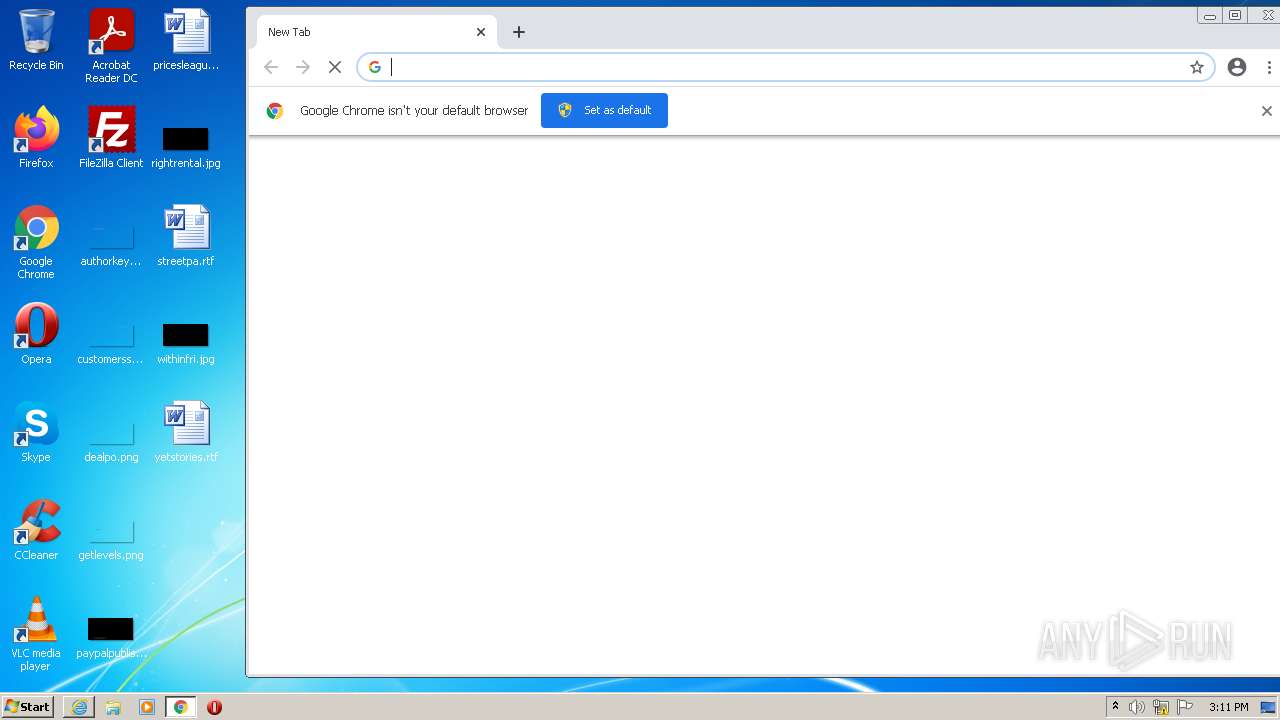Select the authorkey file icon
Image resolution: width=1280 pixels, height=720 pixels.
[x=111, y=245]
